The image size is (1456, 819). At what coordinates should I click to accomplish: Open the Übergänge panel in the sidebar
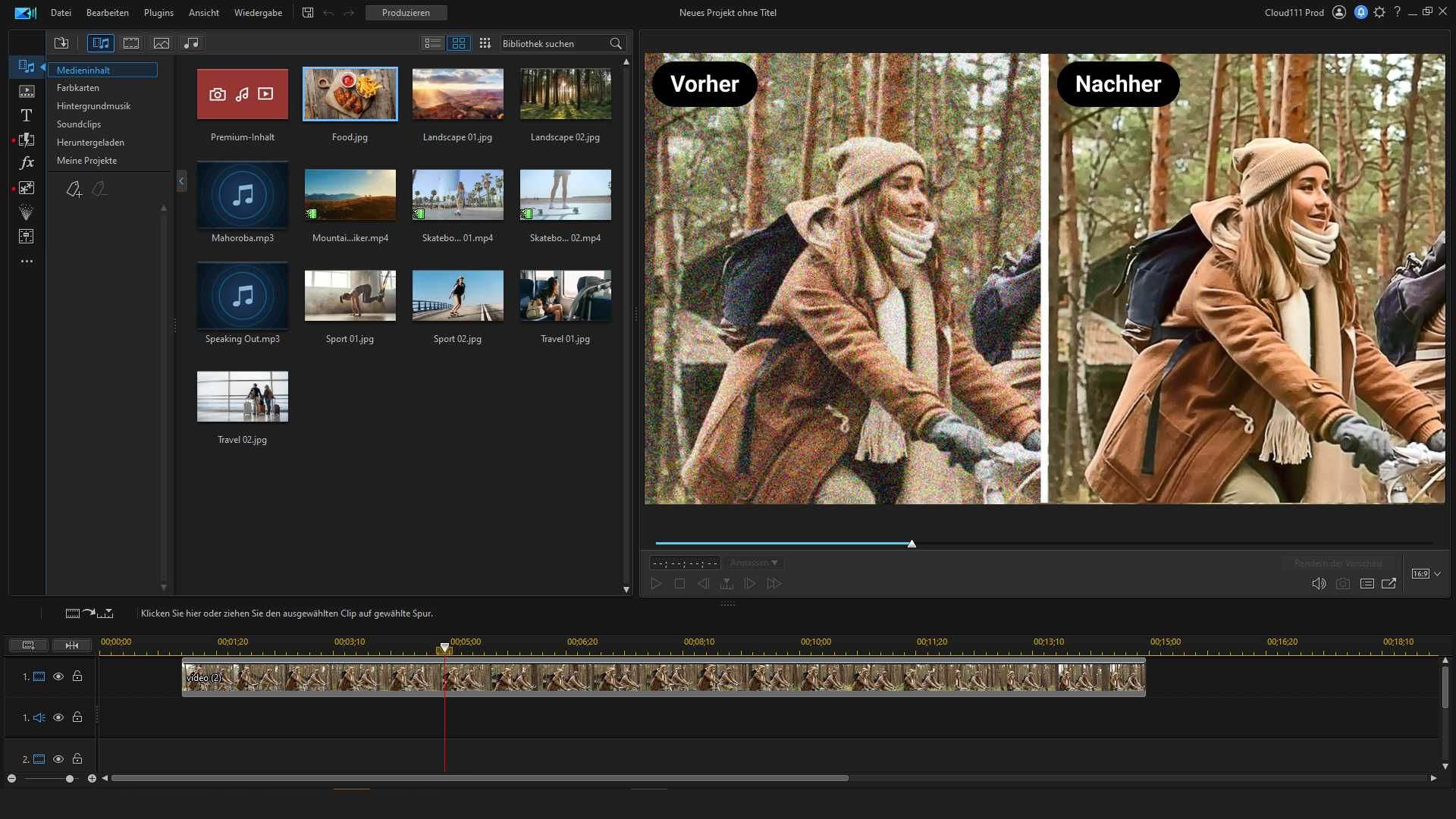click(26, 140)
